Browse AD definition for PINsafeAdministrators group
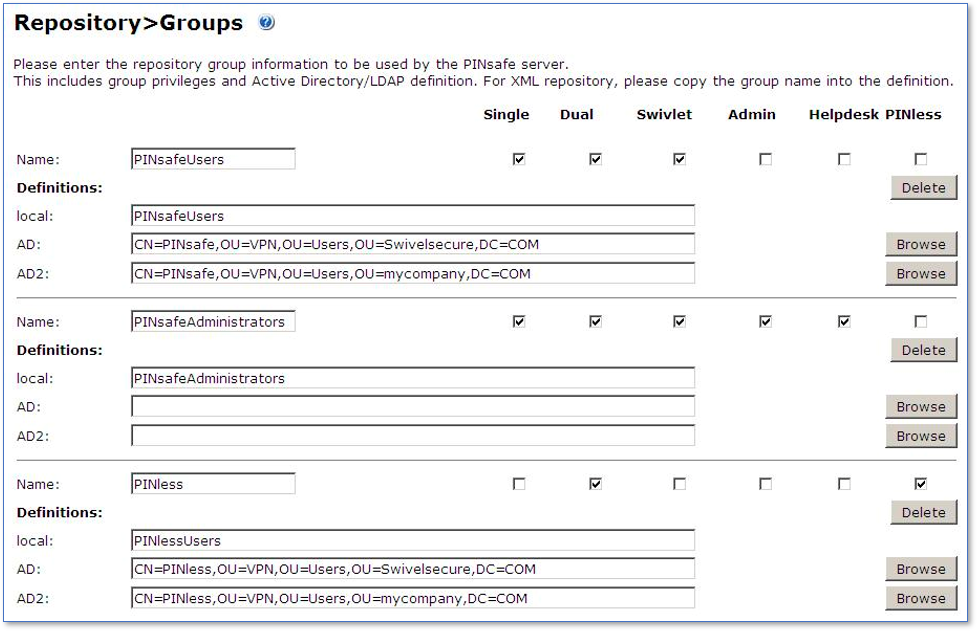The height and width of the screenshot is (631, 977). click(x=921, y=407)
